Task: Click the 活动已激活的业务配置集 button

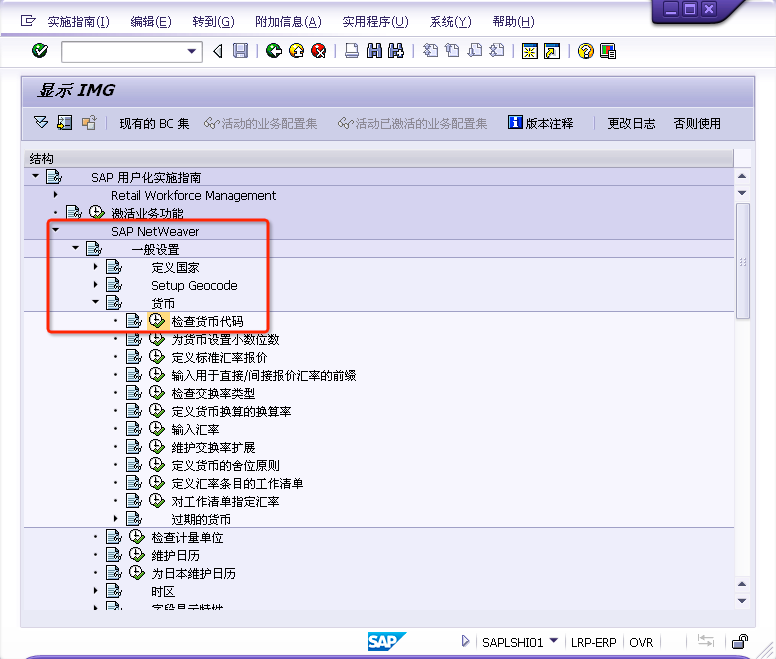Action: click(x=413, y=123)
